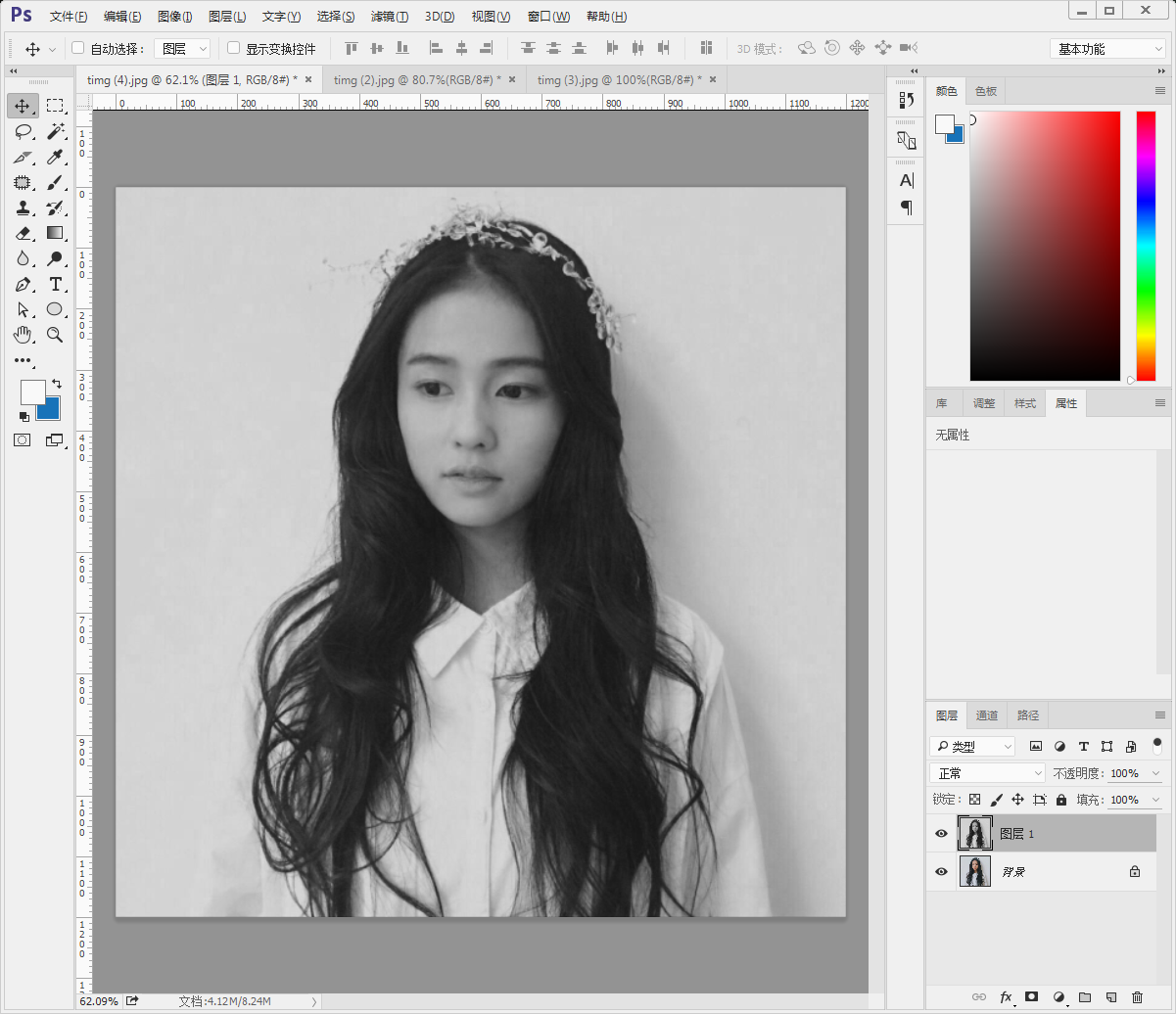Open the fx layer style menu
This screenshot has height=1014, width=1176.
pos(1006,996)
